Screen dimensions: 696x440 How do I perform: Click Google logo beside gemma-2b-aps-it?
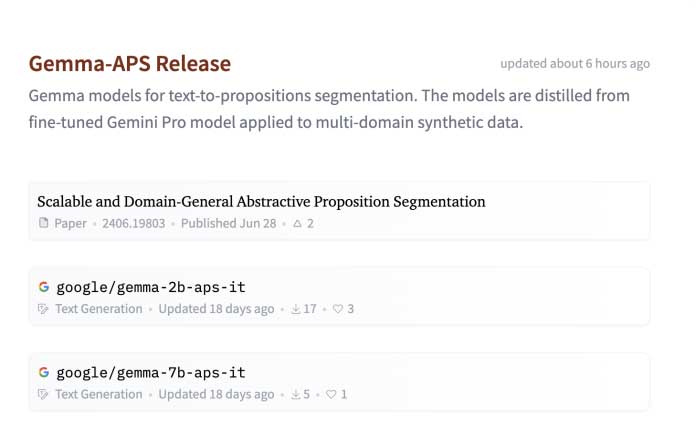coord(44,286)
